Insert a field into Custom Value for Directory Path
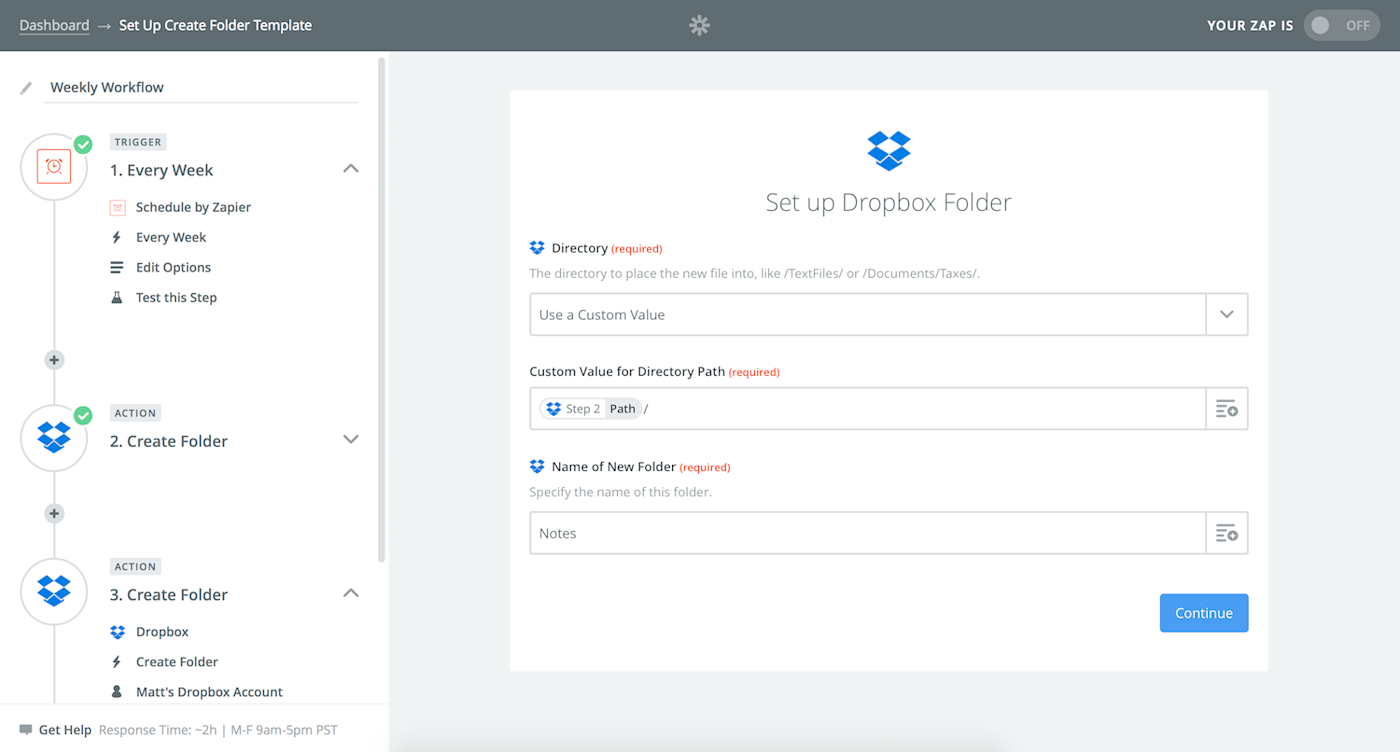Image resolution: width=1400 pixels, height=752 pixels. tap(1226, 408)
